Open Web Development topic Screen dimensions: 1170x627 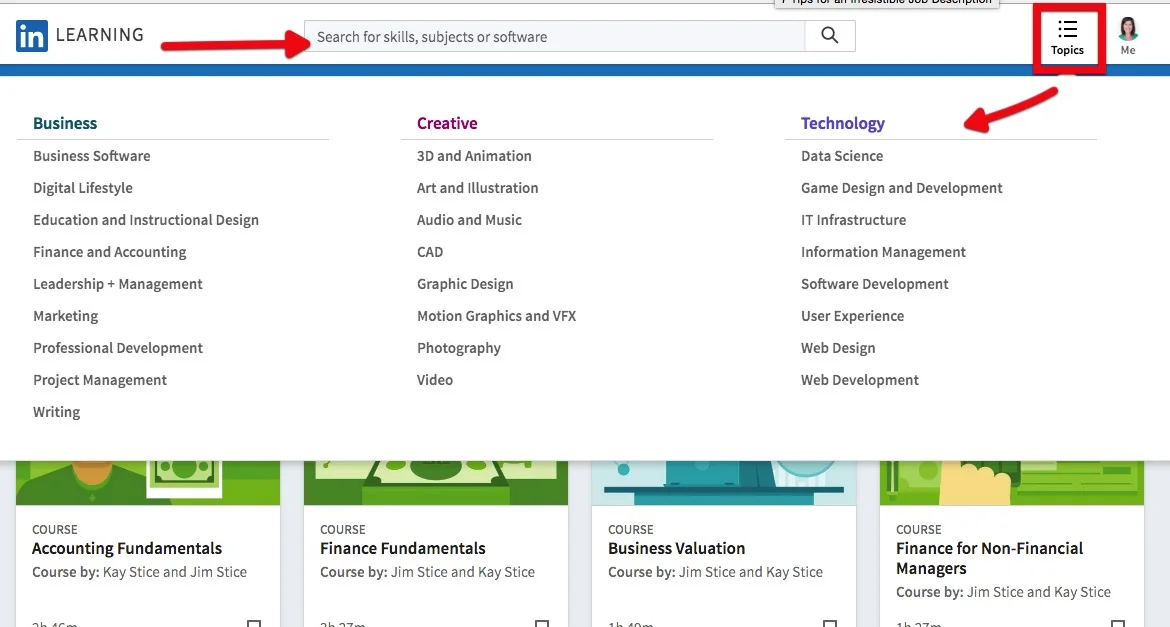[x=860, y=380]
